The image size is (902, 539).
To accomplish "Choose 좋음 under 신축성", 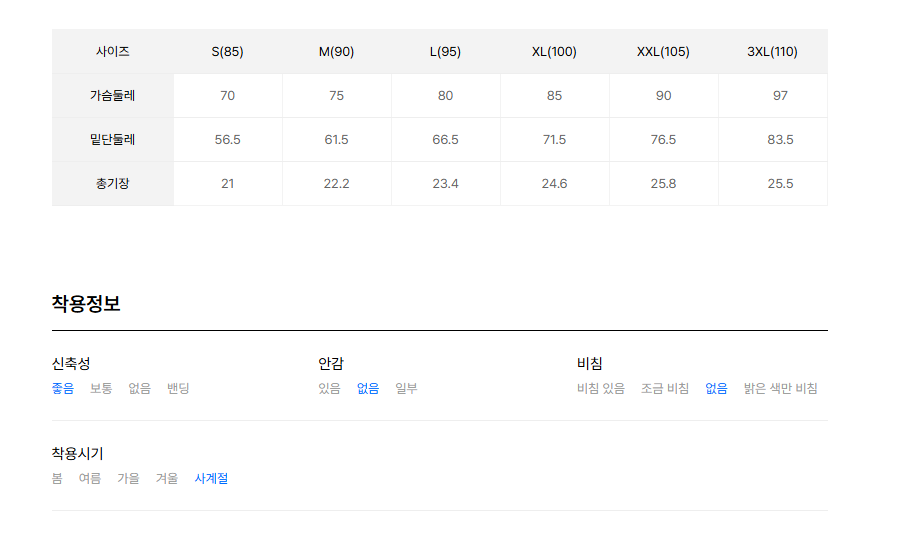I will click(x=63, y=388).
